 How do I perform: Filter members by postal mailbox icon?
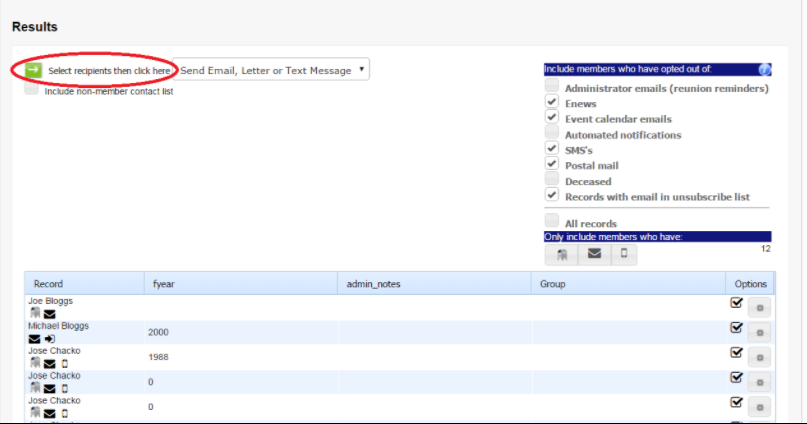click(x=563, y=254)
